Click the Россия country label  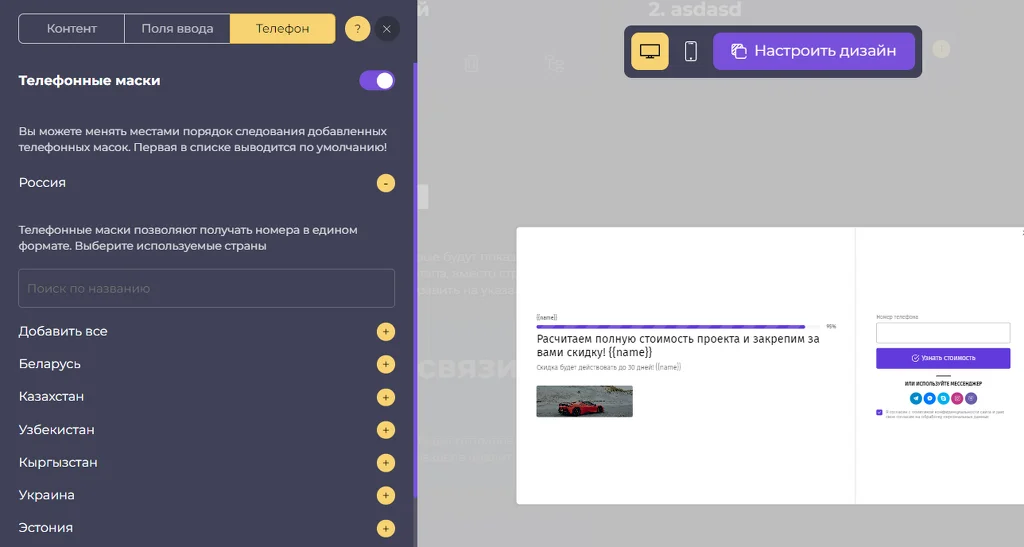[42, 183]
